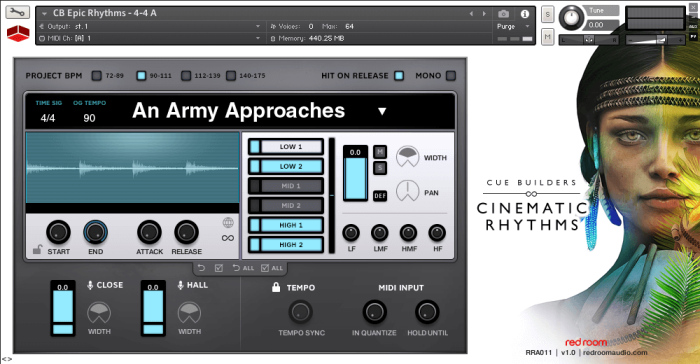The image size is (700, 364).
Task: Select the MID 1 layer
Action: click(286, 186)
